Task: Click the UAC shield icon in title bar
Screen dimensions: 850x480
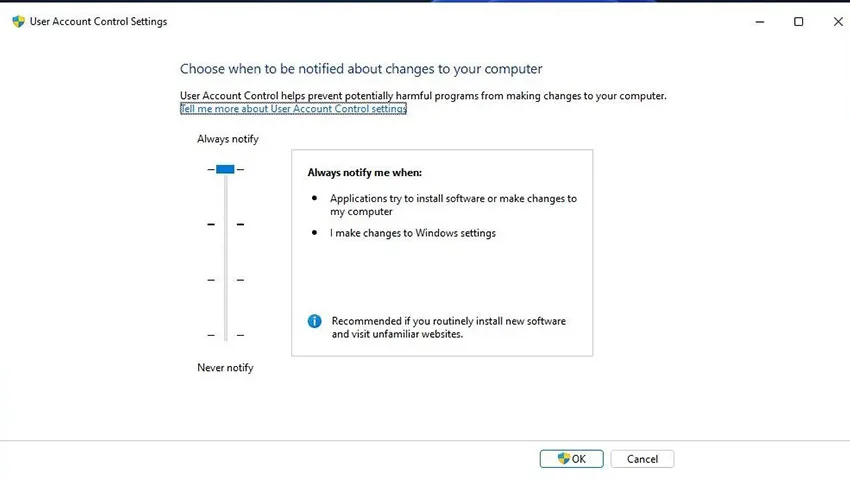Action: click(x=18, y=22)
